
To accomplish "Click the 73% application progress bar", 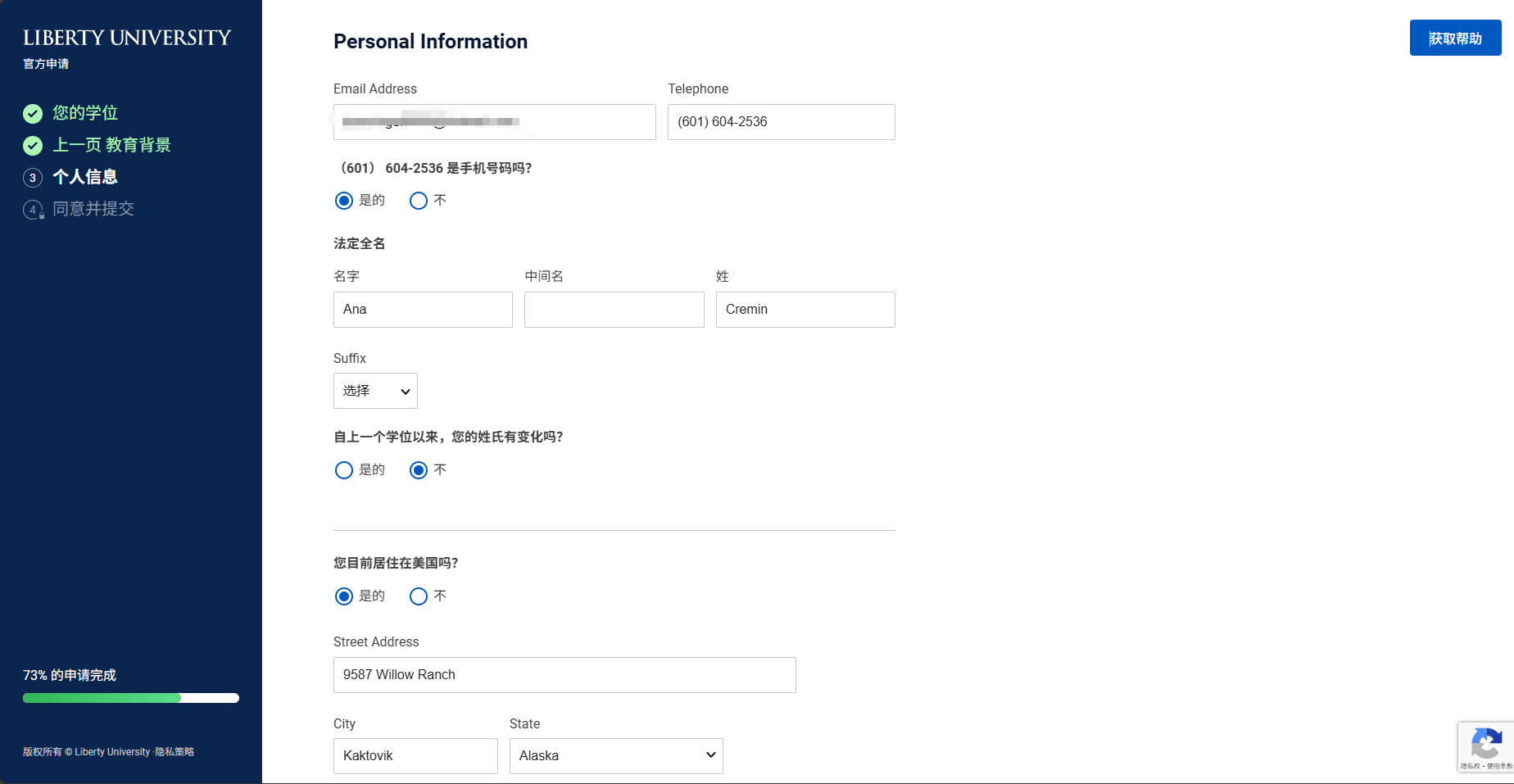I will click(x=131, y=698).
